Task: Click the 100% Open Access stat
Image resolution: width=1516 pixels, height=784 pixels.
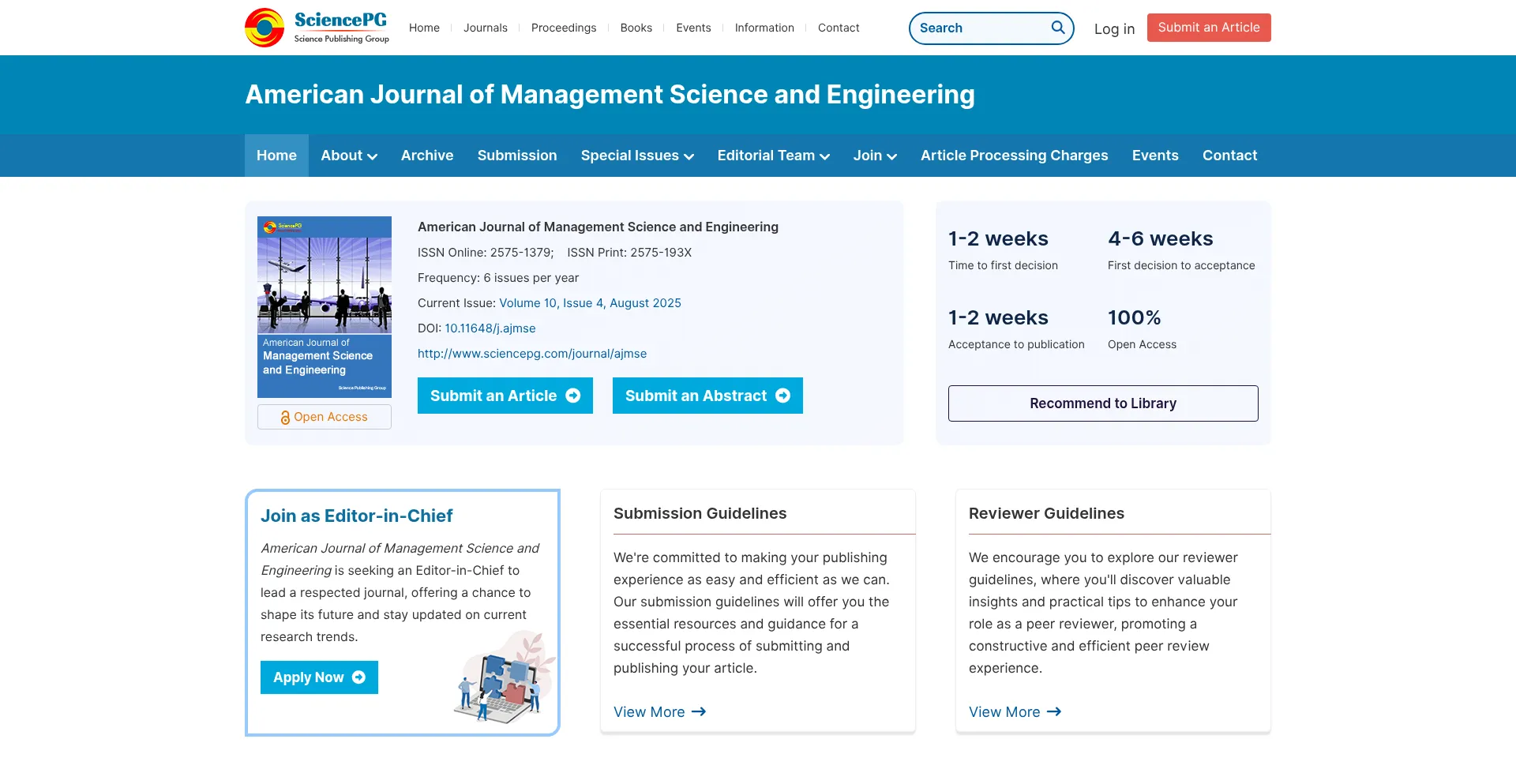Action: [1142, 328]
